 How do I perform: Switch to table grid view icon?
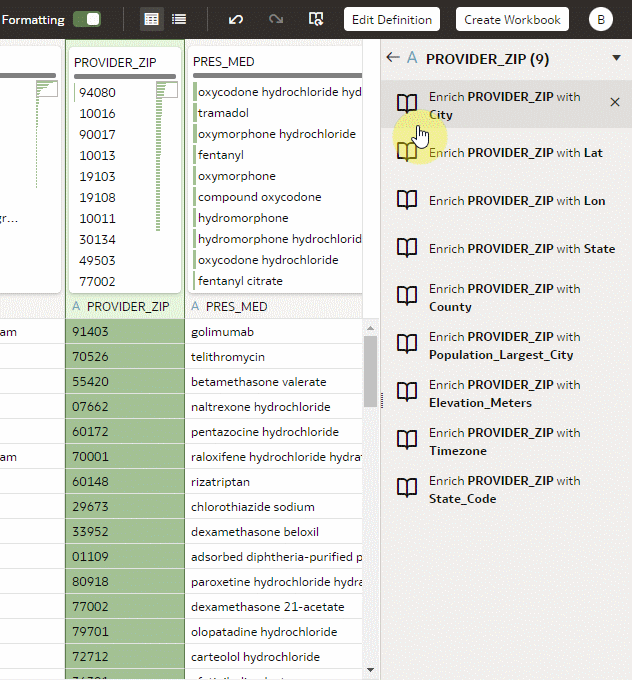[151, 20]
